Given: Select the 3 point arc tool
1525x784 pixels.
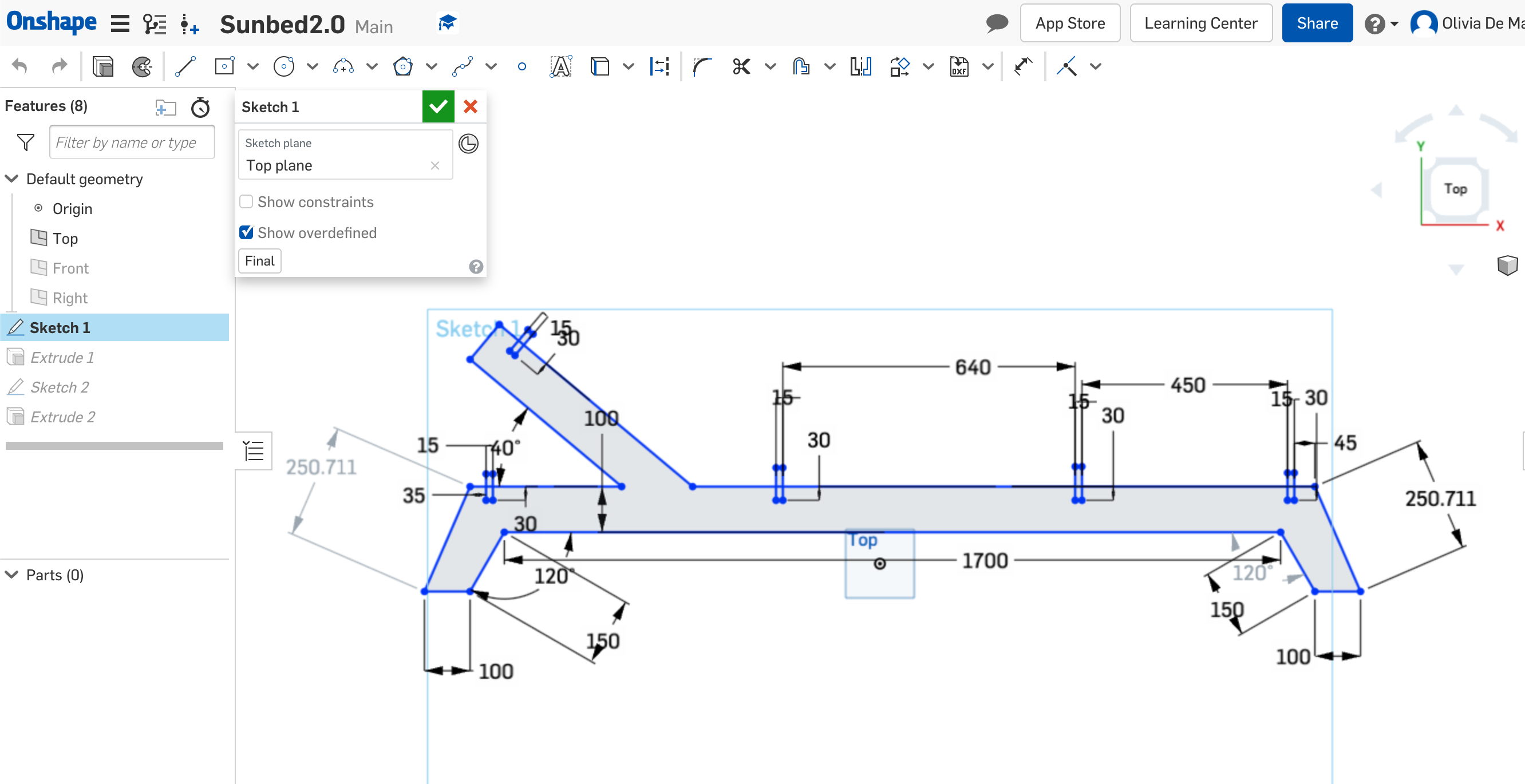Looking at the screenshot, I should click(343, 66).
